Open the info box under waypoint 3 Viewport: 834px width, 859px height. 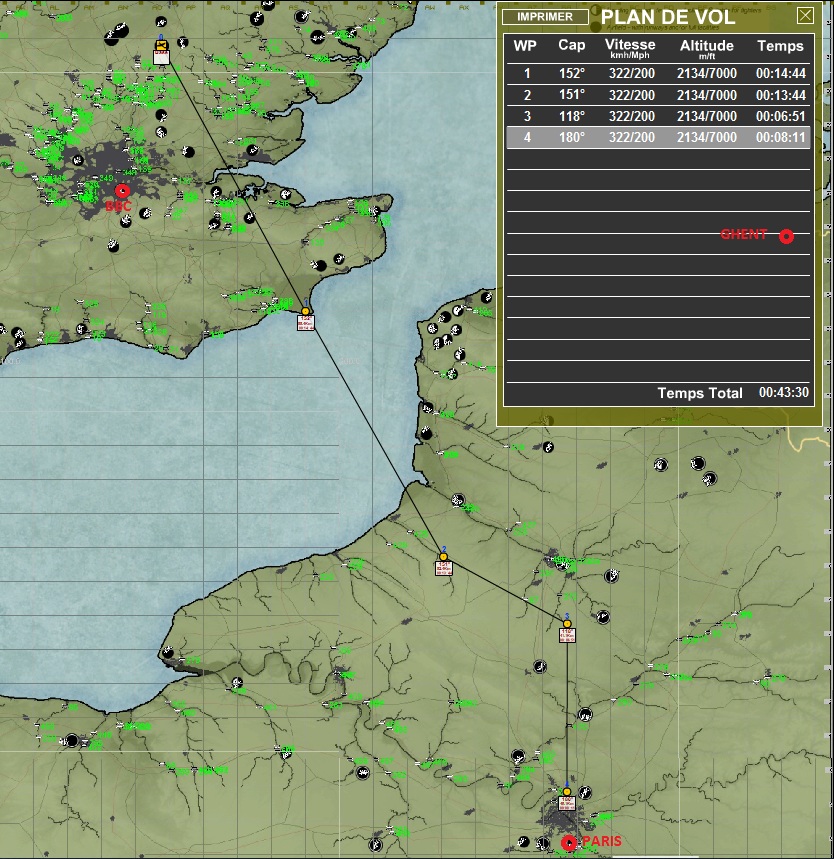pyautogui.click(x=567, y=635)
